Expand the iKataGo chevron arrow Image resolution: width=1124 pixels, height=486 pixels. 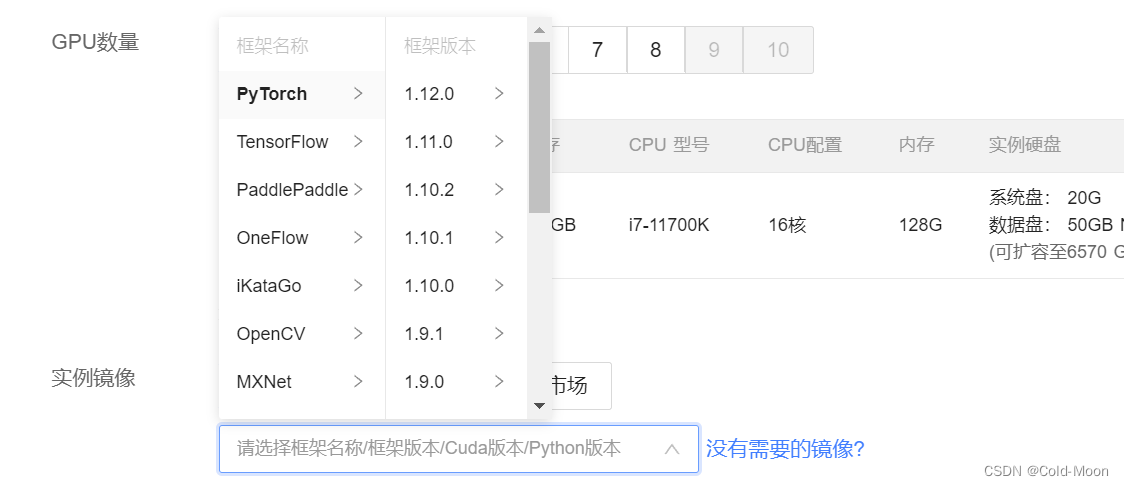pos(358,286)
